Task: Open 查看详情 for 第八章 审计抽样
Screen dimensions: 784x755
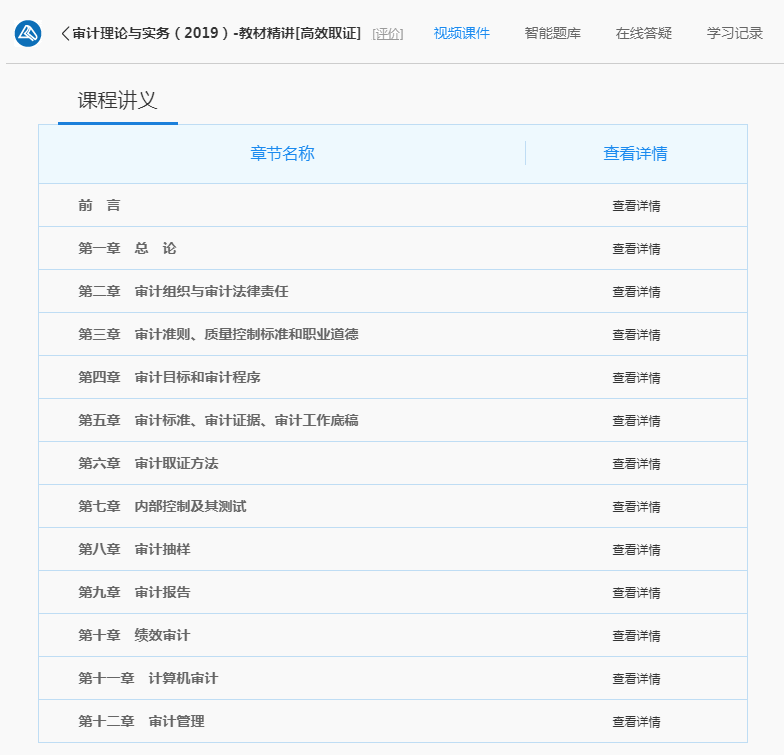Action: pos(636,550)
